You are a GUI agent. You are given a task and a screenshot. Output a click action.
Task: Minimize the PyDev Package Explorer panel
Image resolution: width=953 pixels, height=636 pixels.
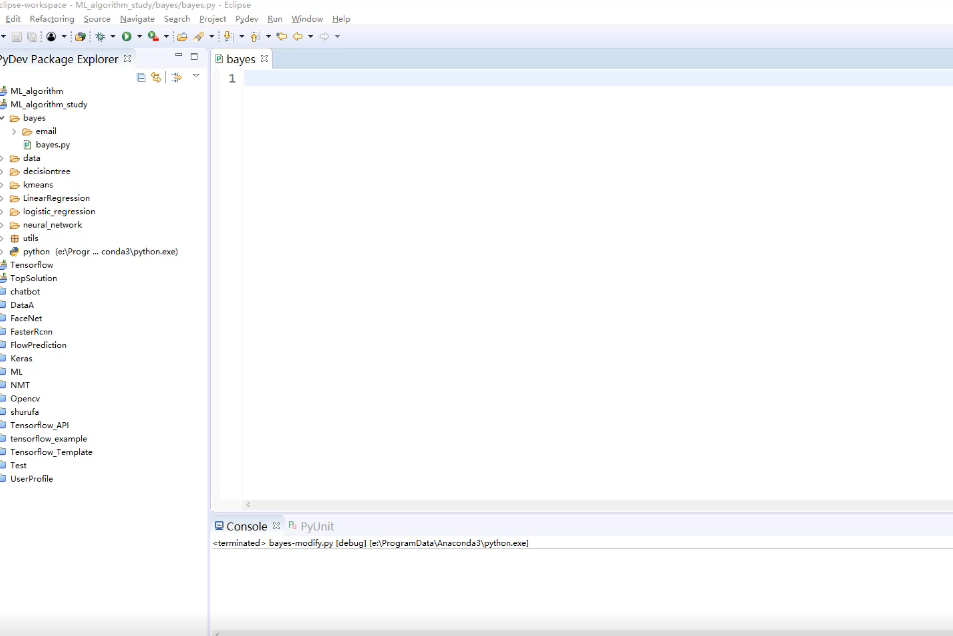point(178,57)
